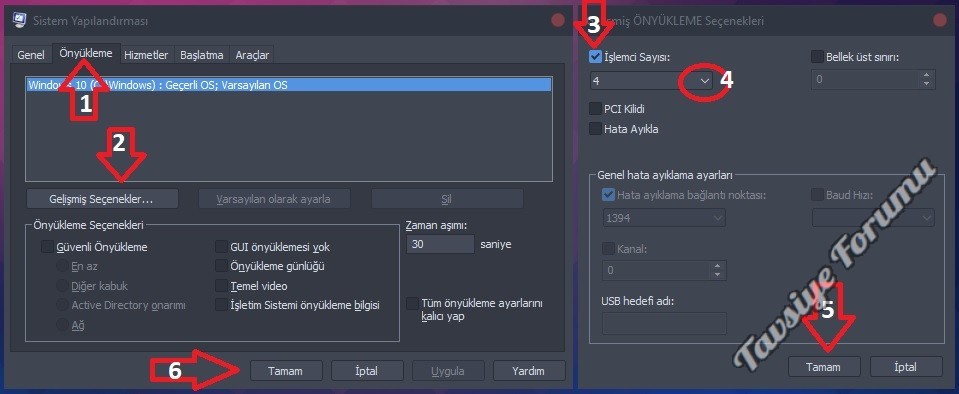This screenshot has height=394, width=959.
Task: Close the advanced boot options dialog
Action: (939, 21)
